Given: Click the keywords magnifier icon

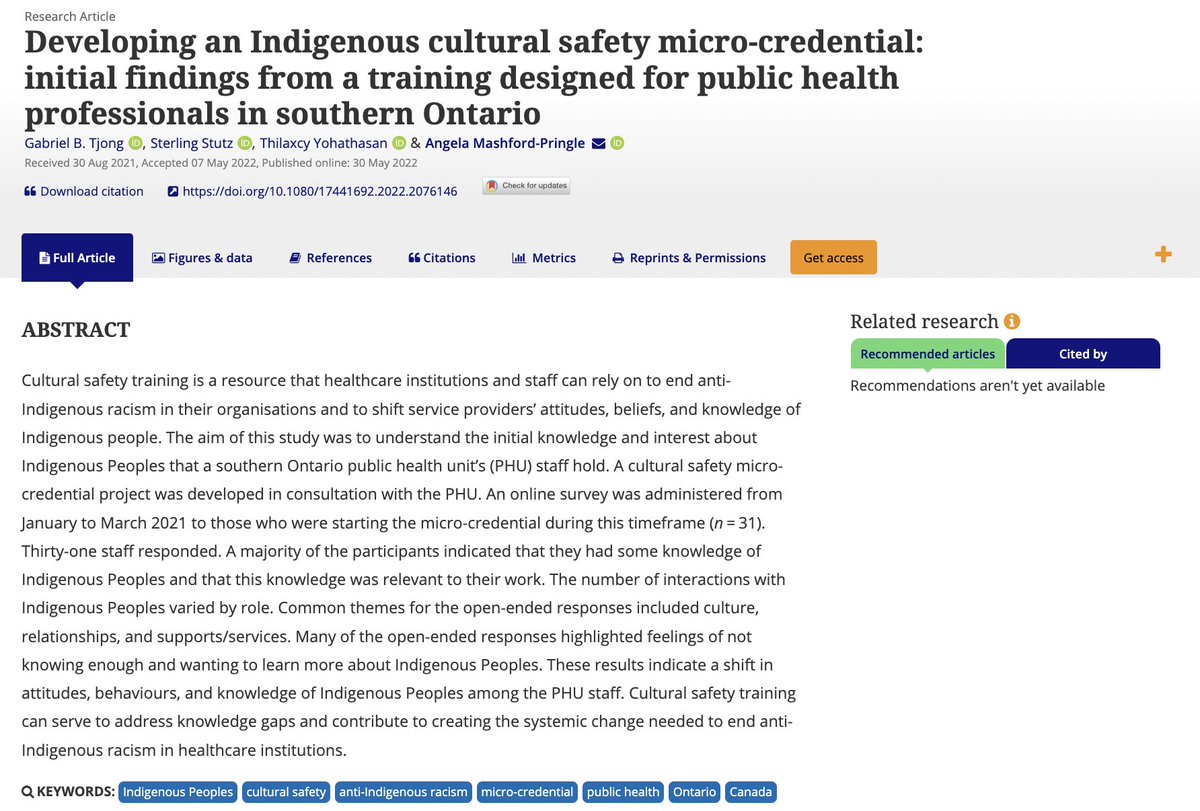Looking at the screenshot, I should (x=27, y=792).
